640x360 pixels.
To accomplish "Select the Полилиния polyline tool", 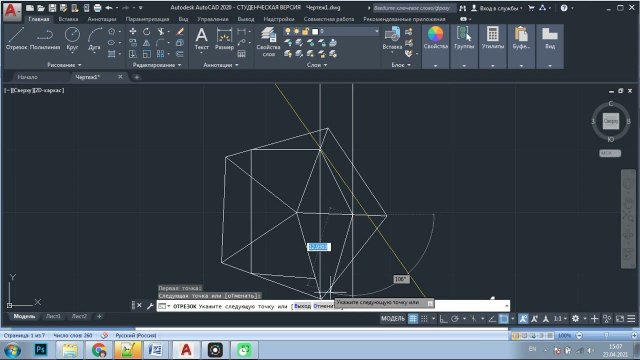I will (x=45, y=38).
